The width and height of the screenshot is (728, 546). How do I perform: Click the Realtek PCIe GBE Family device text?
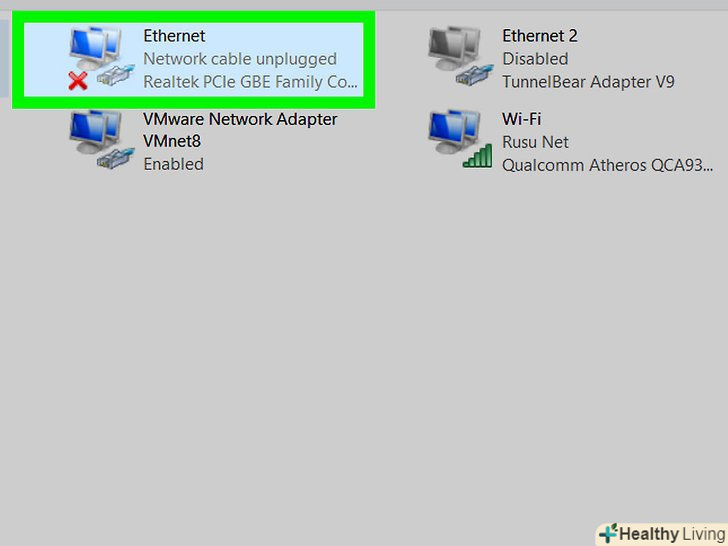[250, 82]
